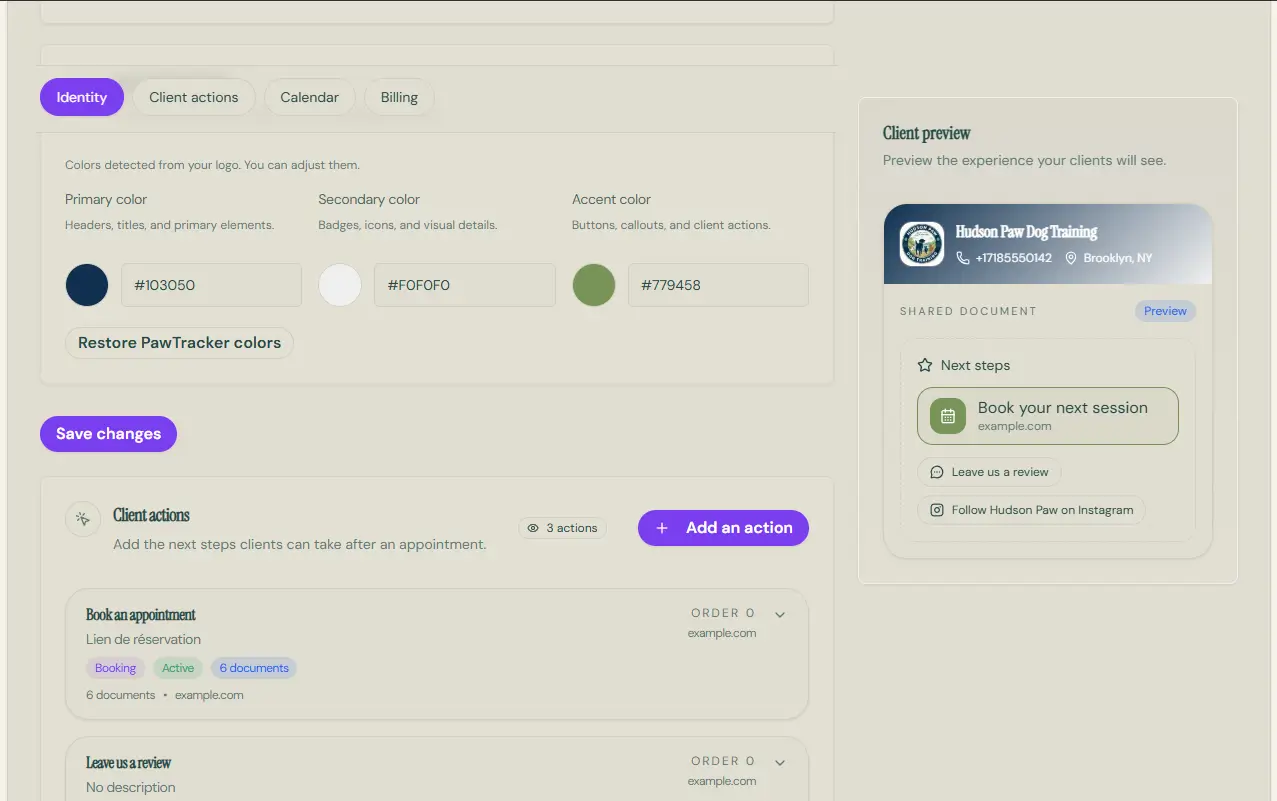
Task: Expand the Leave us a review action card
Action: [x=780, y=762]
